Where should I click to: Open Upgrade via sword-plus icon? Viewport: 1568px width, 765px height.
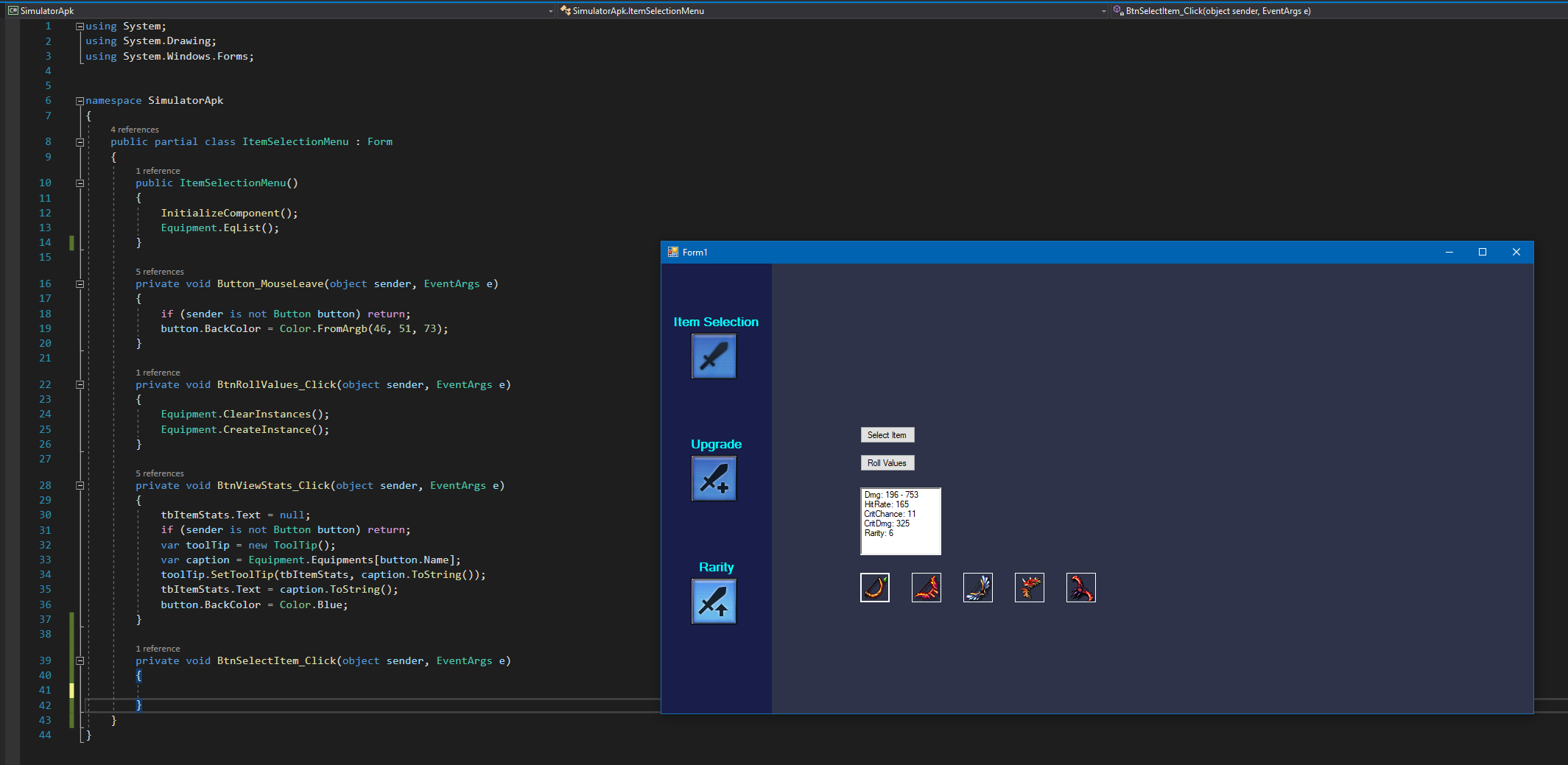click(714, 479)
